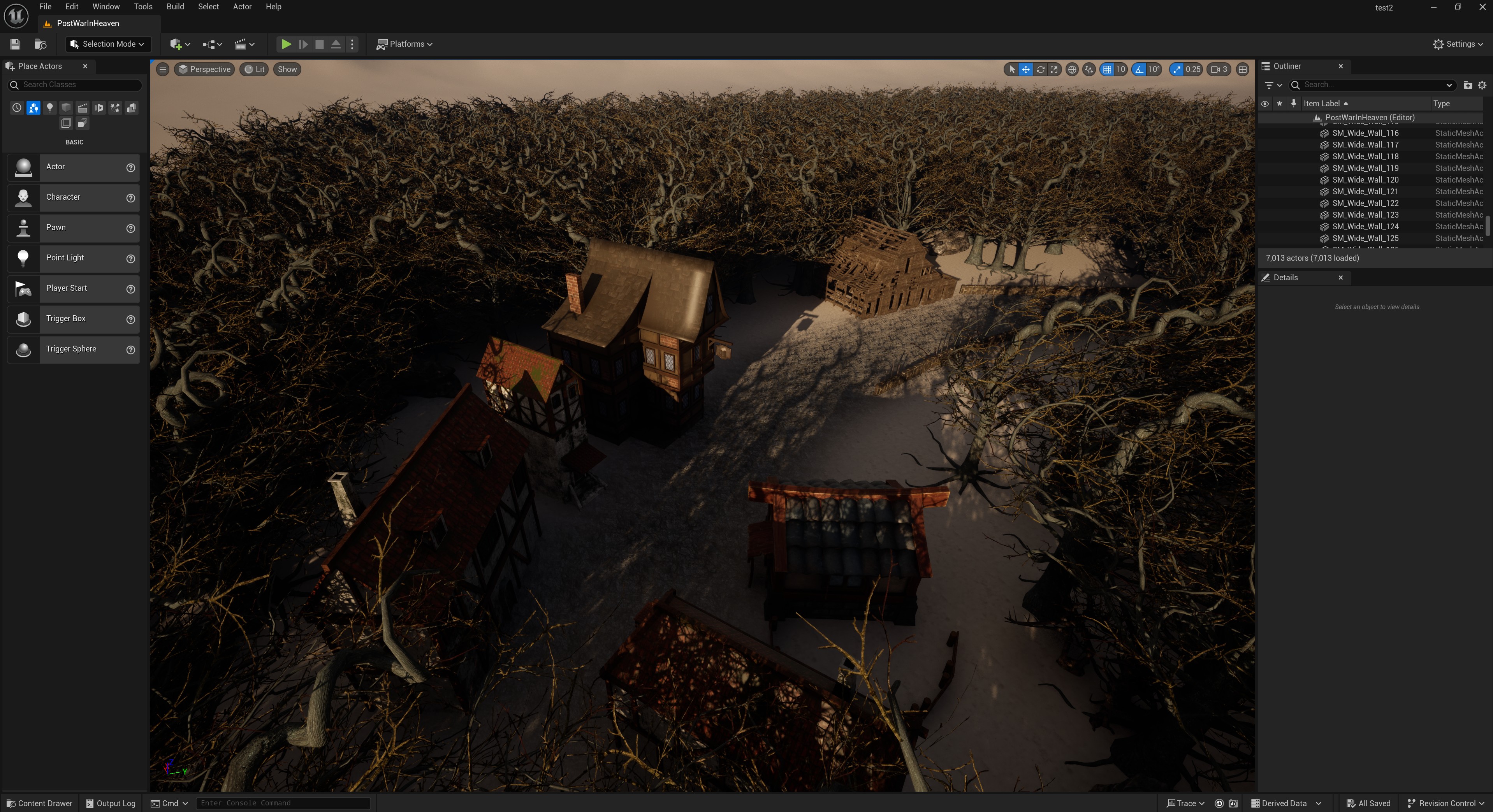Open the viewport layout grid icon
Viewport: 1493px width, 812px height.
click(x=1243, y=70)
